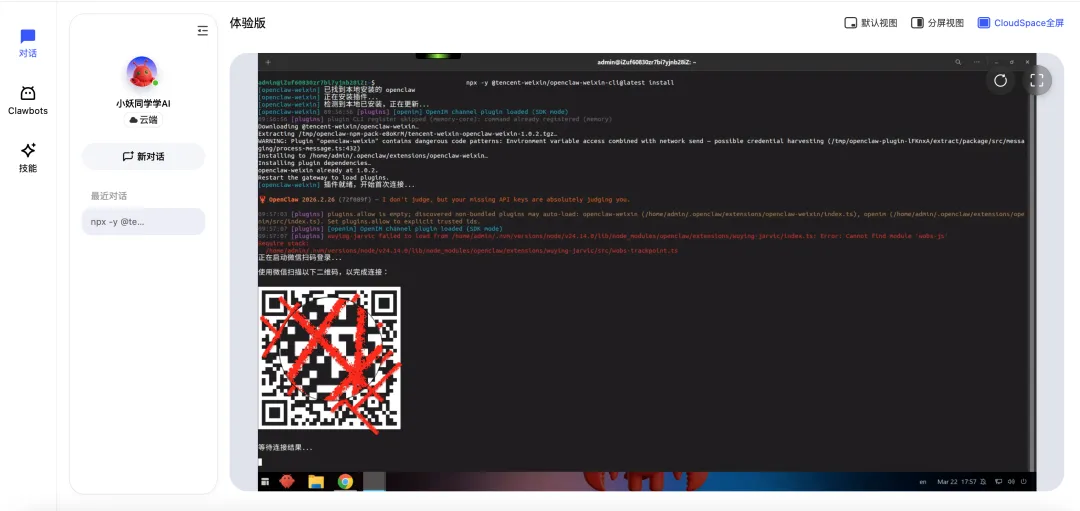Click the WeChat QR code image

tap(329, 358)
